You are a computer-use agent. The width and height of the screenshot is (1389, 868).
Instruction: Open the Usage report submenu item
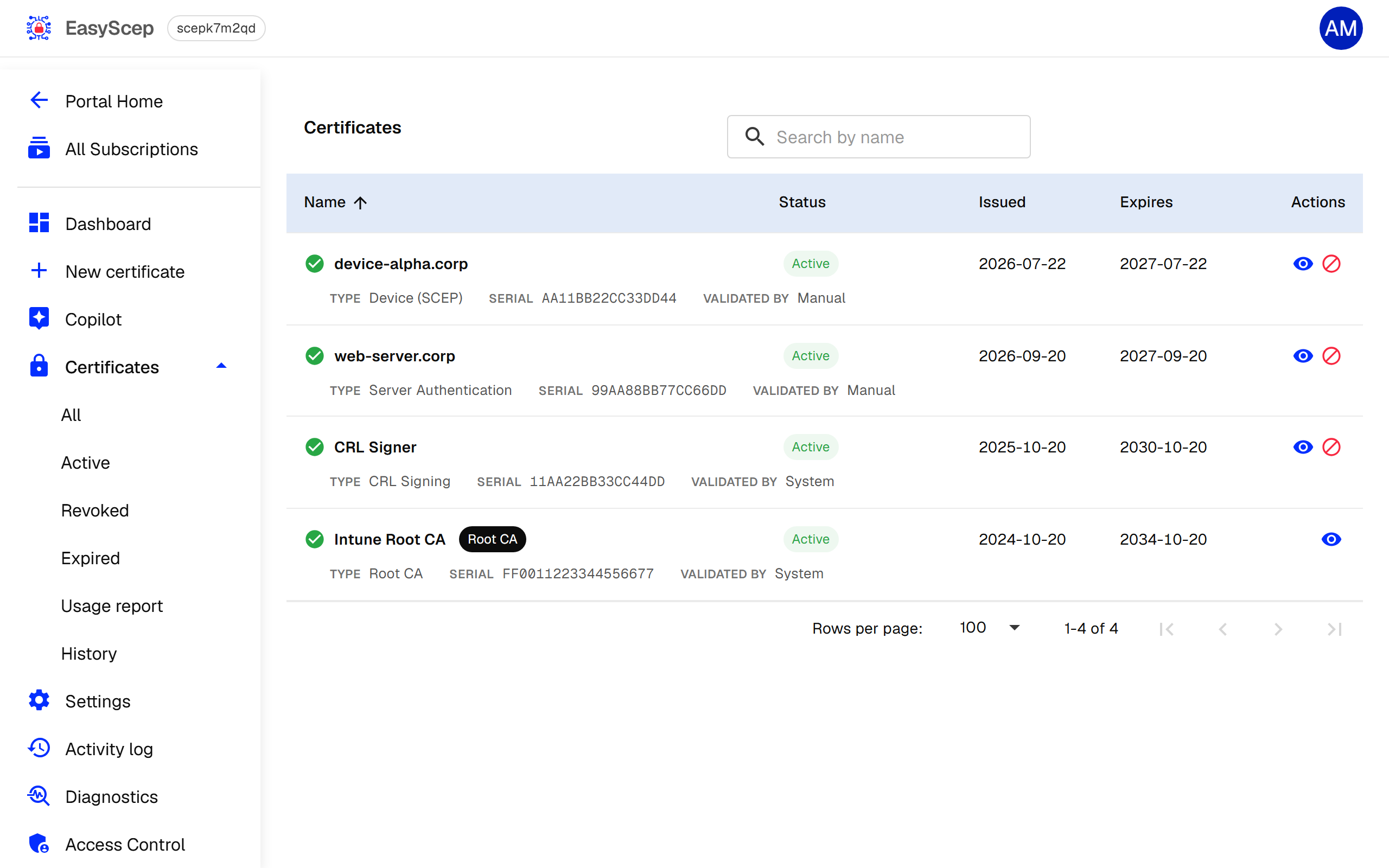pyautogui.click(x=112, y=605)
